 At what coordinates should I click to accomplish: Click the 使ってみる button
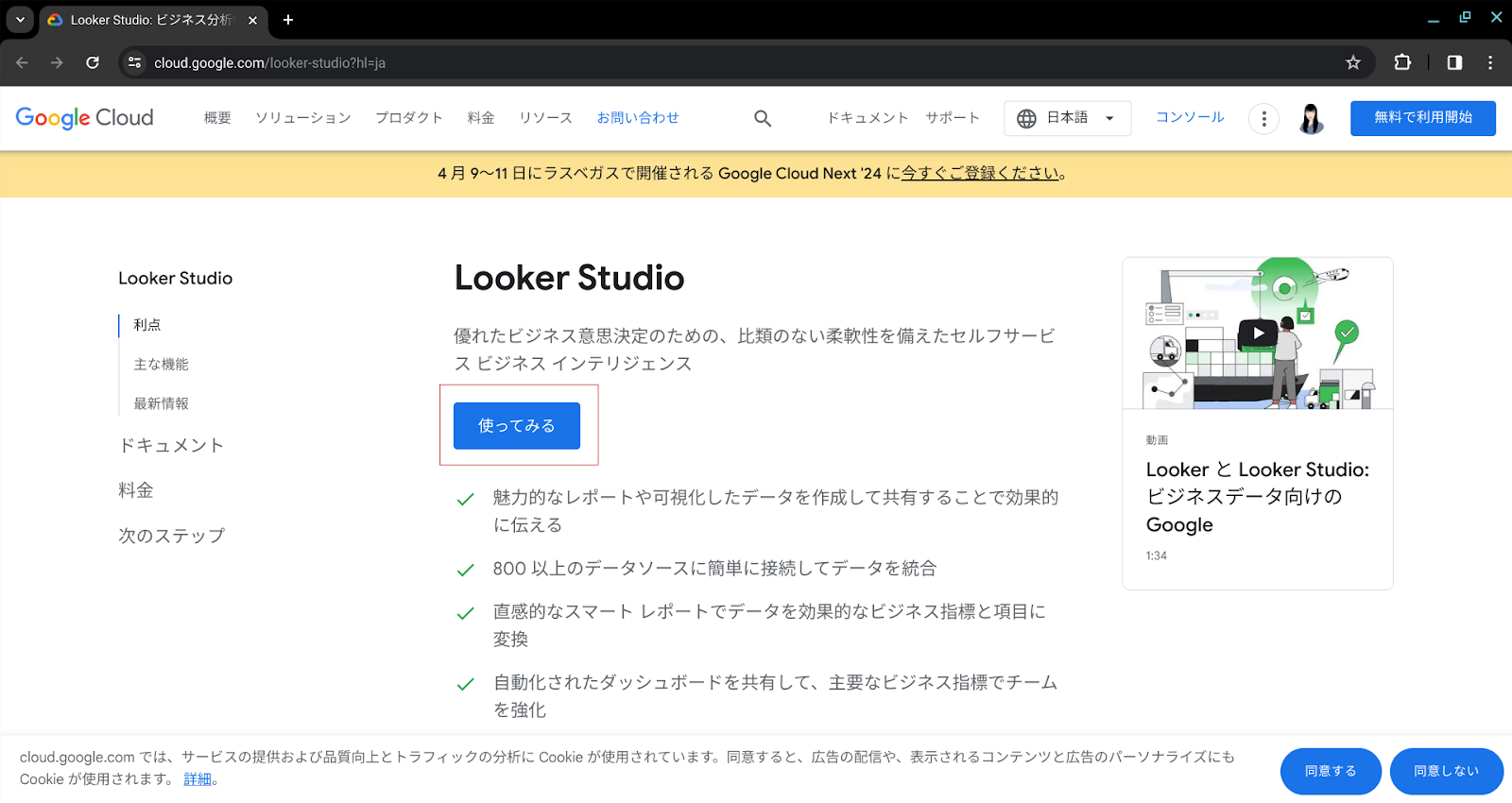point(517,426)
